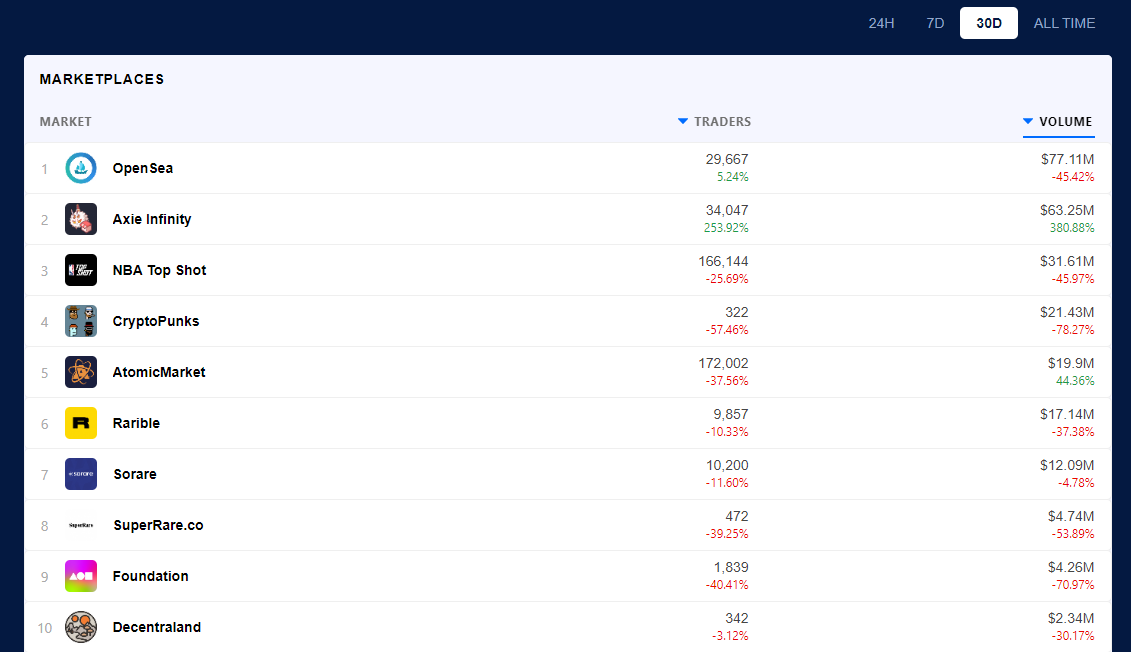Viewport: 1131px width, 652px height.
Task: Click SuperRare.co traders count 472
Action: pos(737,516)
